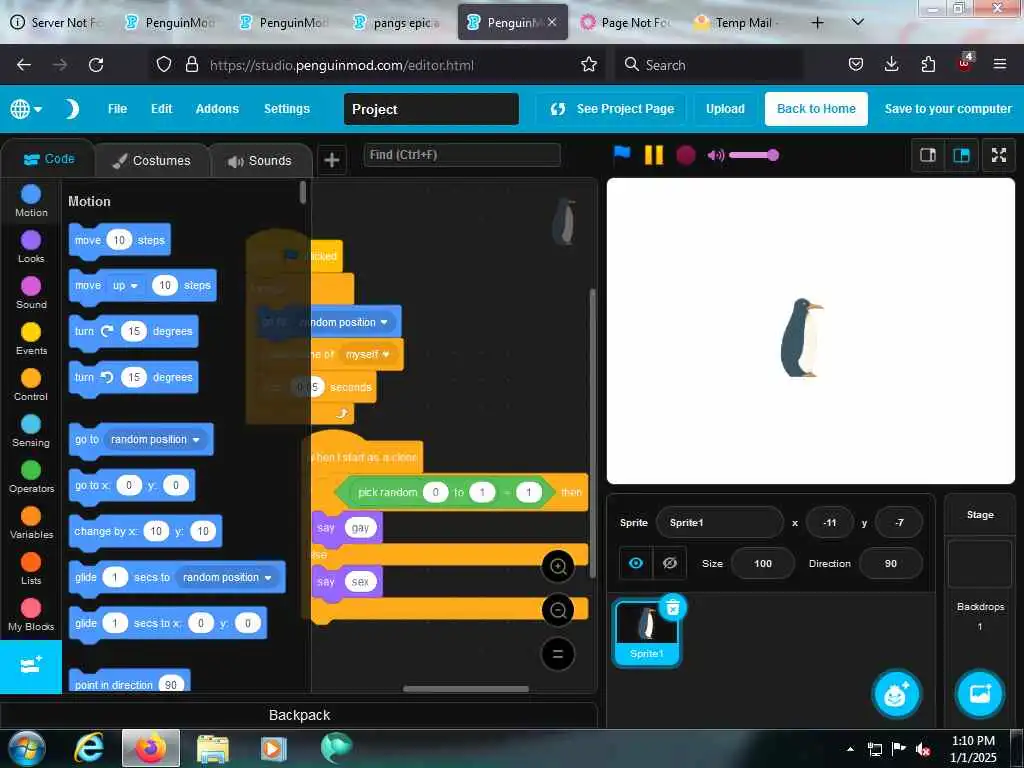Open the add extension button
Screen dimensions: 1024x768
pyautogui.click(x=31, y=666)
